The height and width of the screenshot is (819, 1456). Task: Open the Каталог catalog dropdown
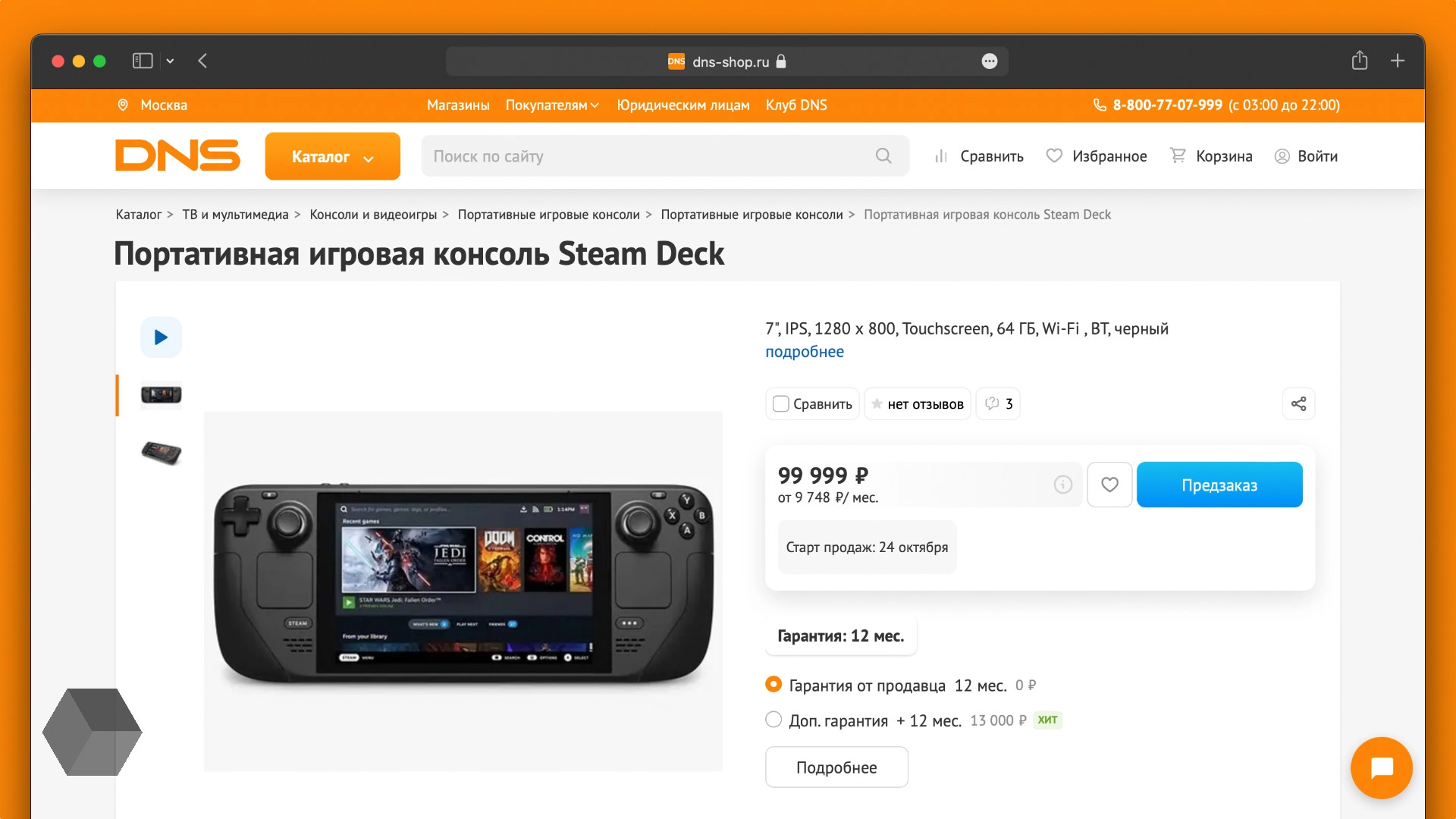332,155
